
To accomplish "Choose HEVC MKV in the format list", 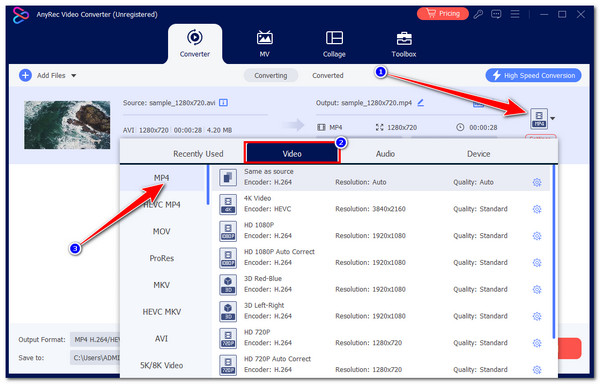I will (x=161, y=312).
